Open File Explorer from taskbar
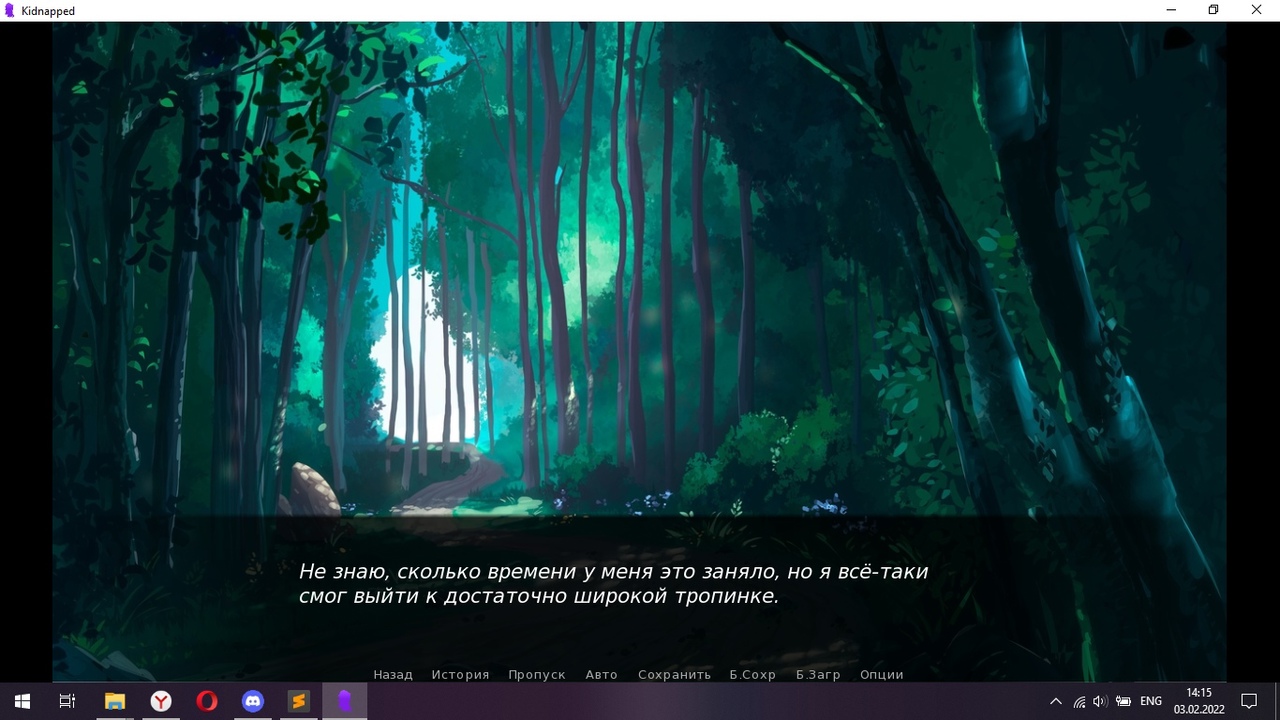 click(x=115, y=701)
